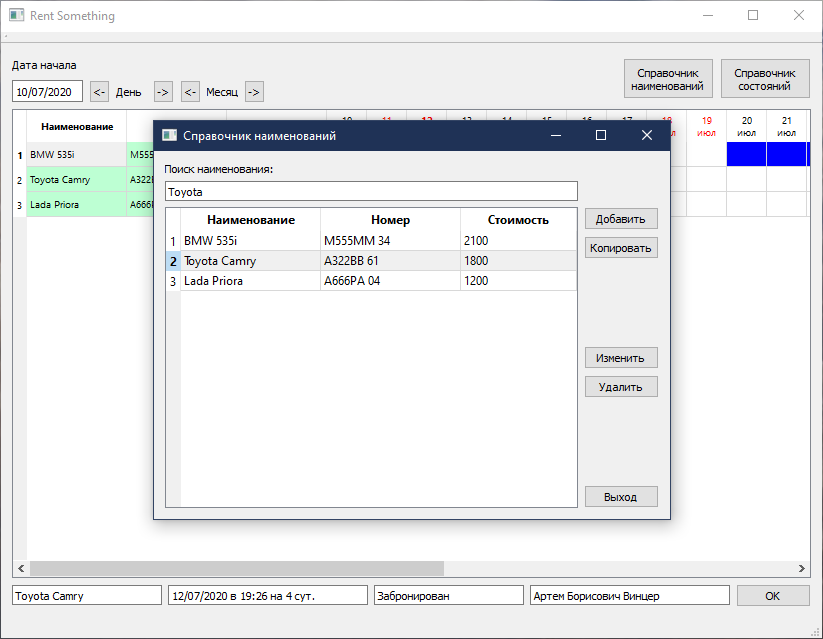Click the Выход button in the dialog
Viewport: 823px width, 639px height.
[621, 497]
